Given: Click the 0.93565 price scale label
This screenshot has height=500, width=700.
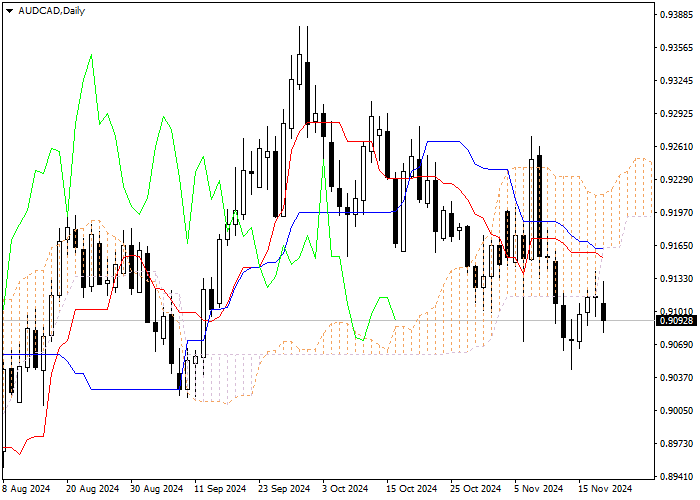Looking at the screenshot, I should [676, 48].
